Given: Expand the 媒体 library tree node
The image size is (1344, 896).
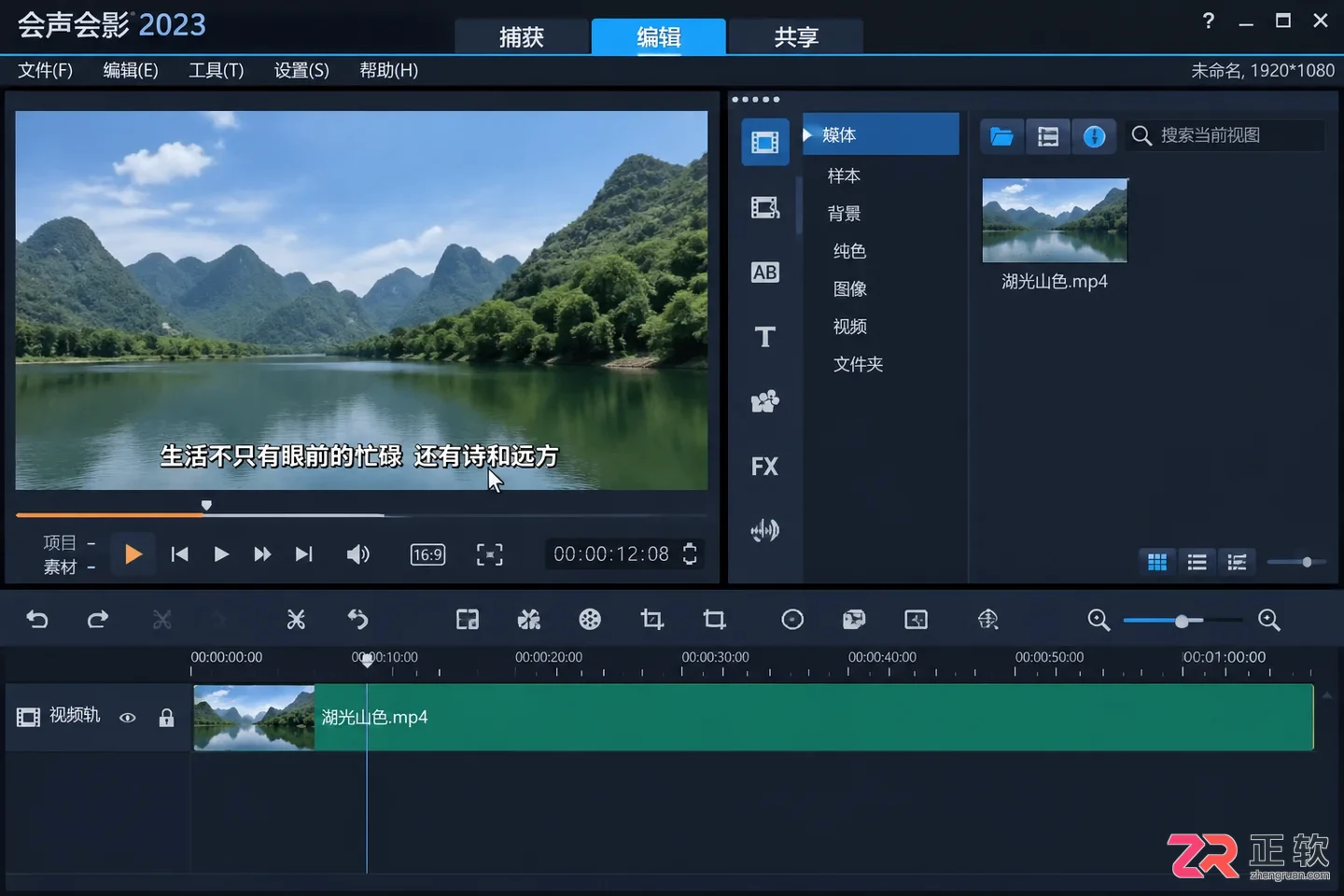Looking at the screenshot, I should click(807, 134).
